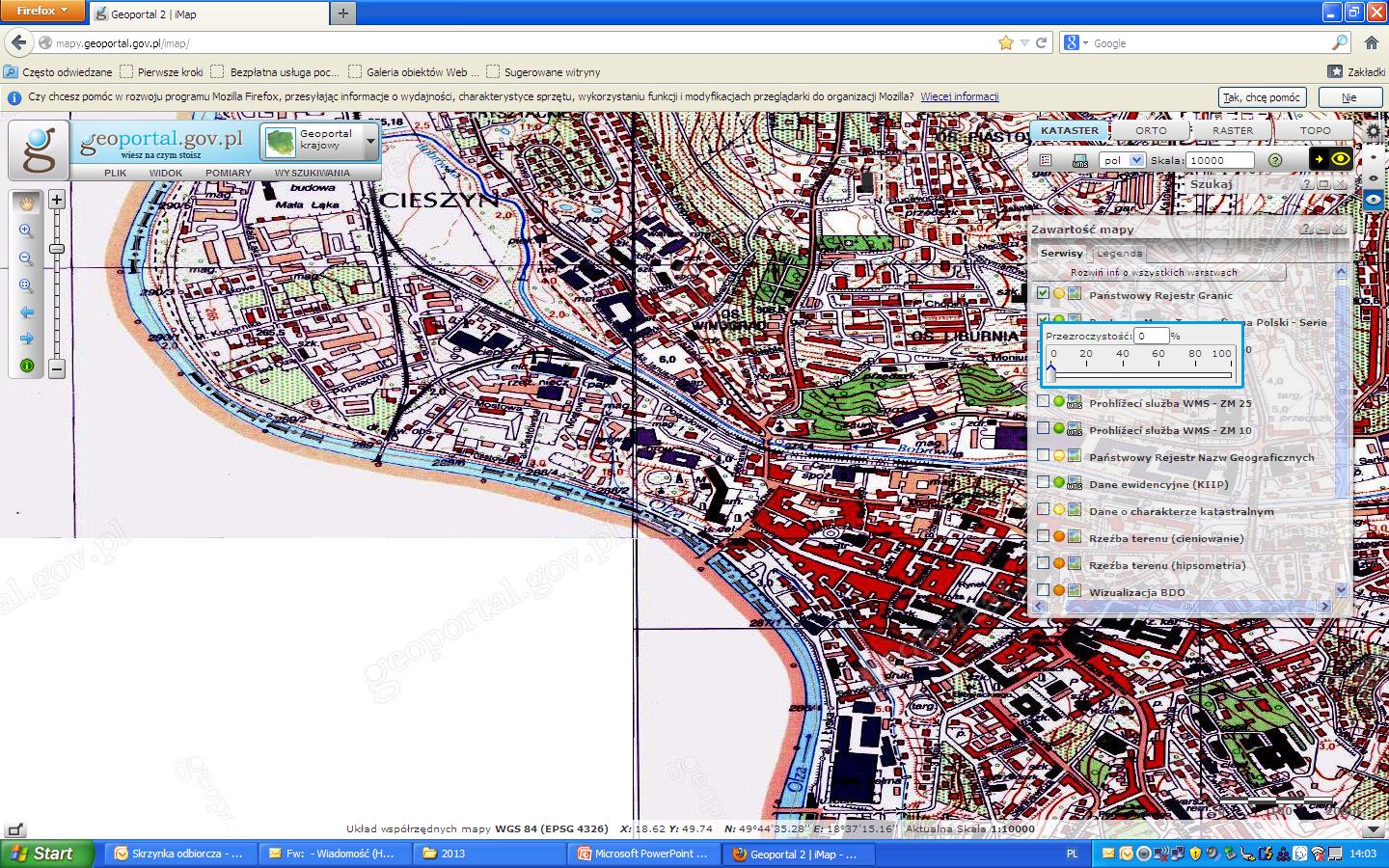Enable Prohlížecí služba WMS - ZM 10 layer
Screen dimensions: 1389x868
point(1043,428)
